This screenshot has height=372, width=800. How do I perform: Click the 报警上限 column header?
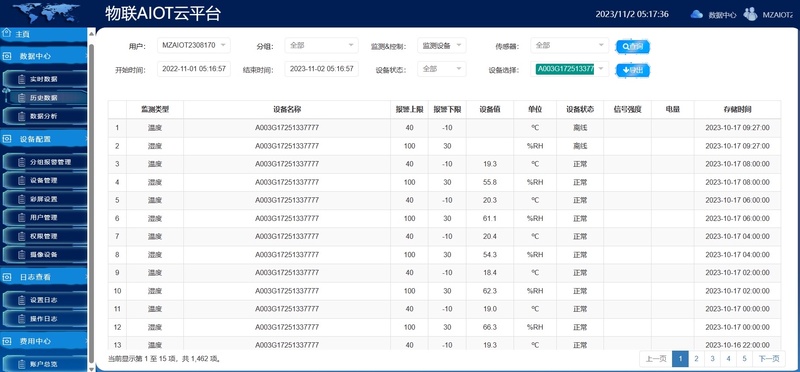point(410,109)
